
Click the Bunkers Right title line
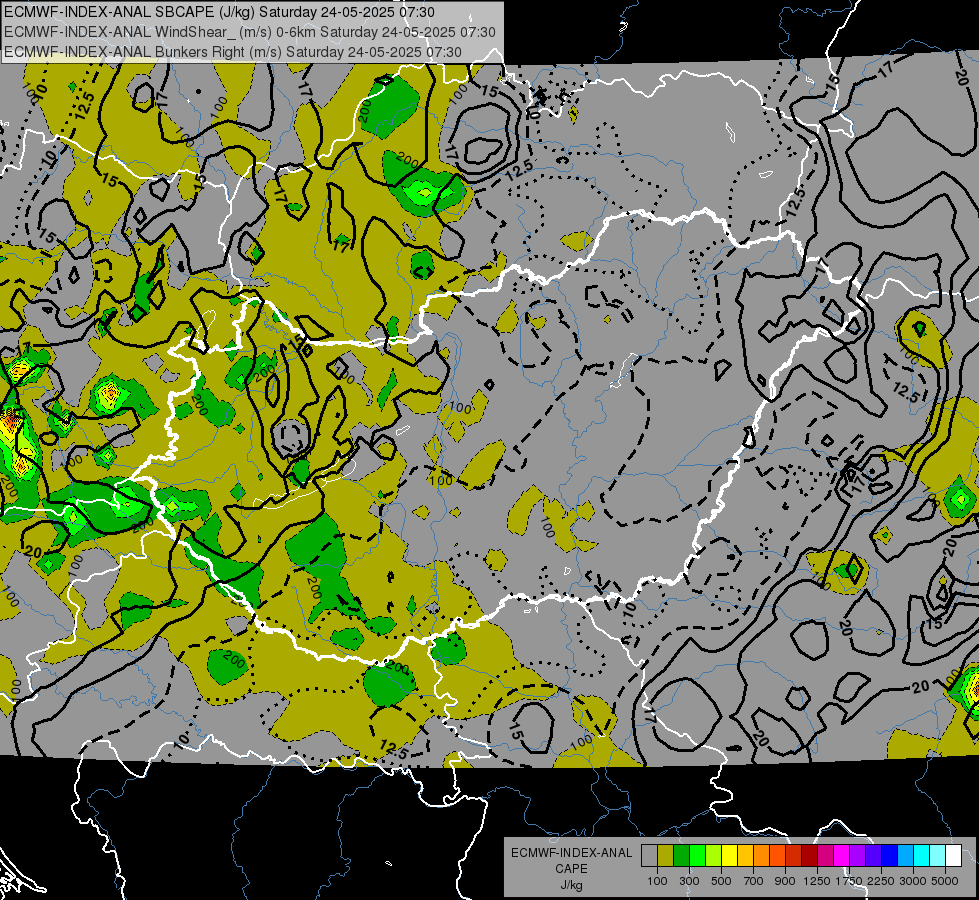233,52
